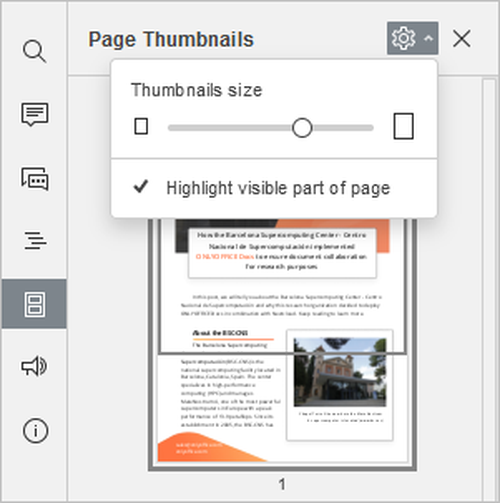Image resolution: width=500 pixels, height=503 pixels.
Task: Open the Search panel icon
Action: click(x=34, y=51)
